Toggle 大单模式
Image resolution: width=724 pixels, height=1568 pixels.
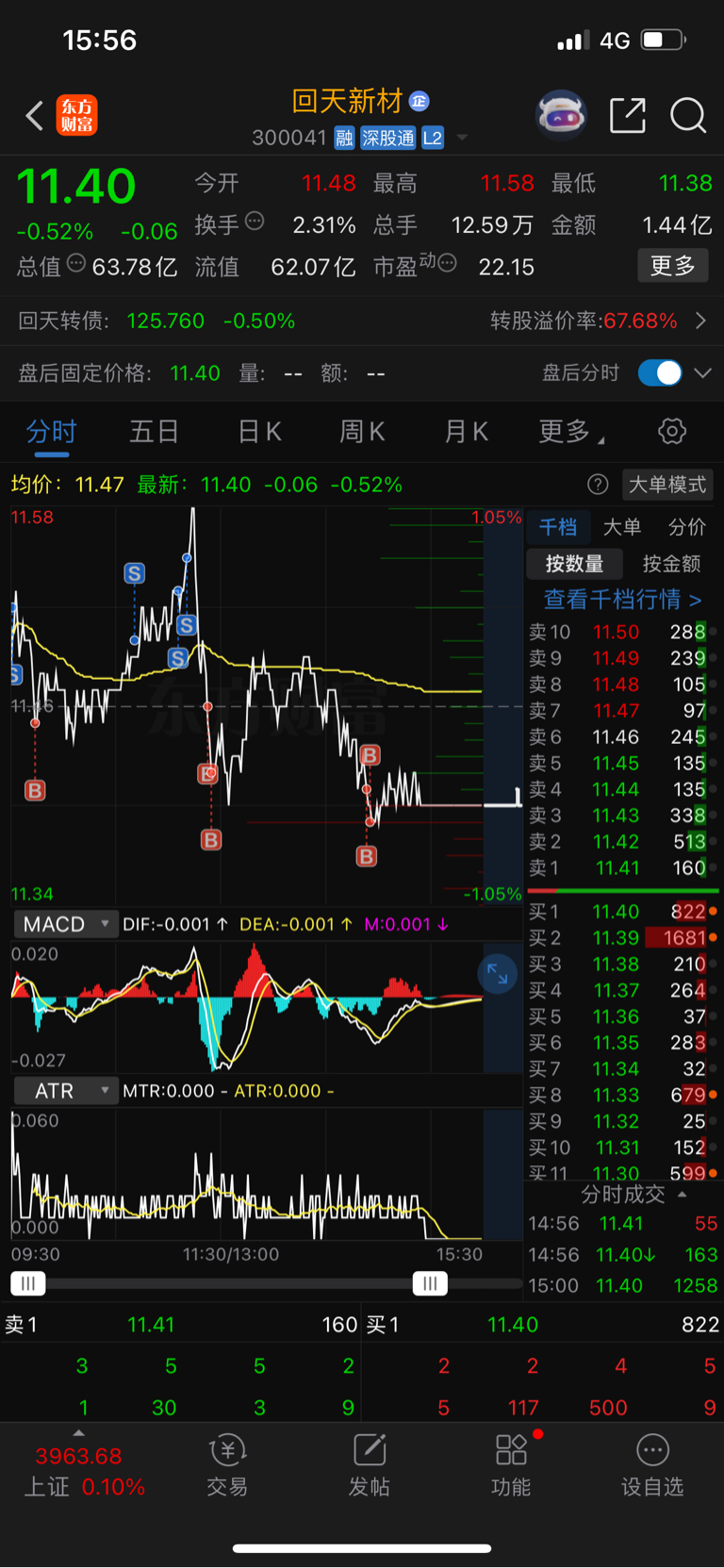tap(667, 485)
